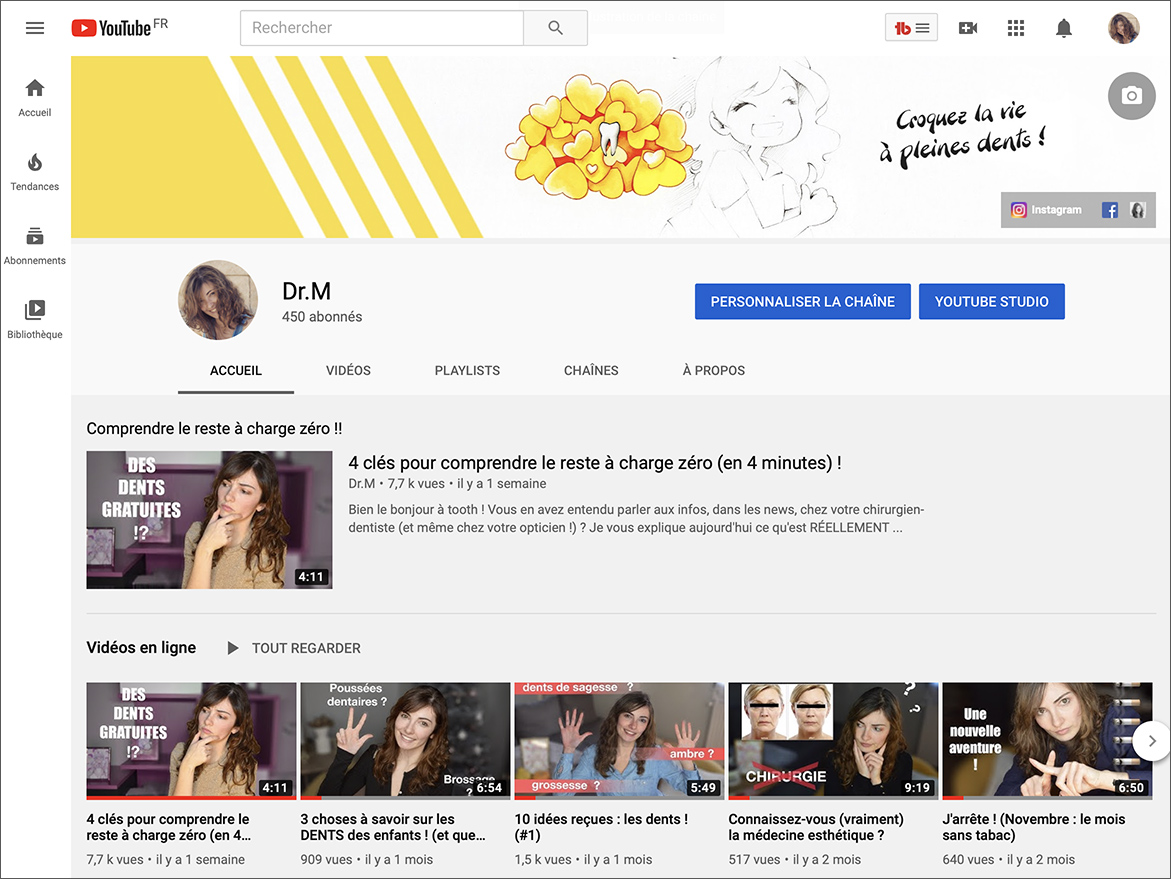This screenshot has height=879, width=1171.
Task: Open notifications with the bell icon
Action: 1063,27
